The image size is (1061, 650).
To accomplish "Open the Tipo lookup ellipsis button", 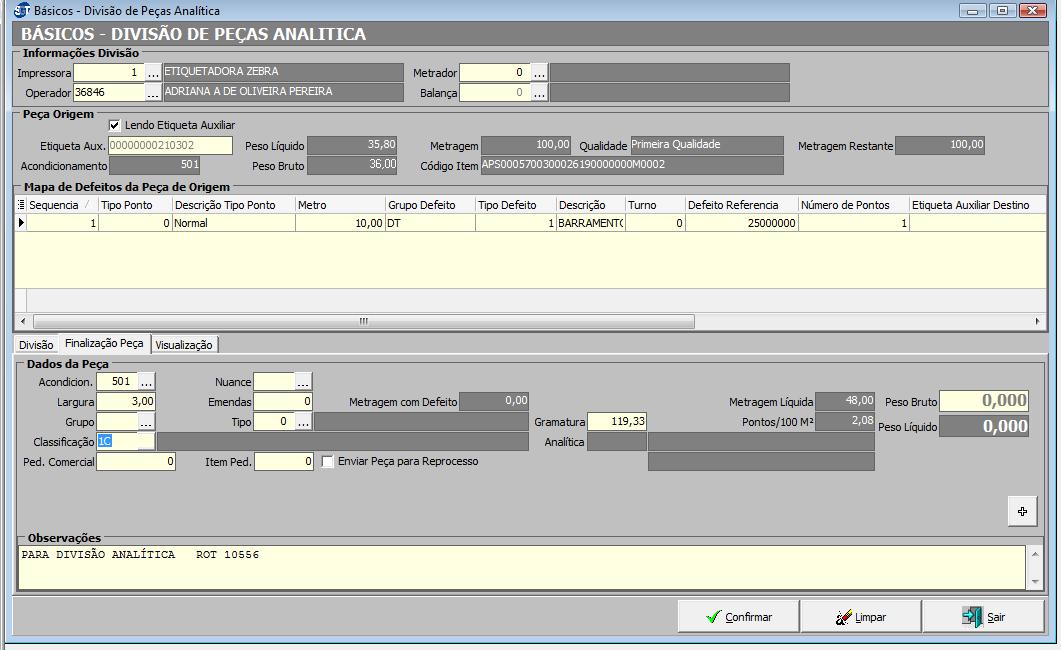I will [x=303, y=422].
